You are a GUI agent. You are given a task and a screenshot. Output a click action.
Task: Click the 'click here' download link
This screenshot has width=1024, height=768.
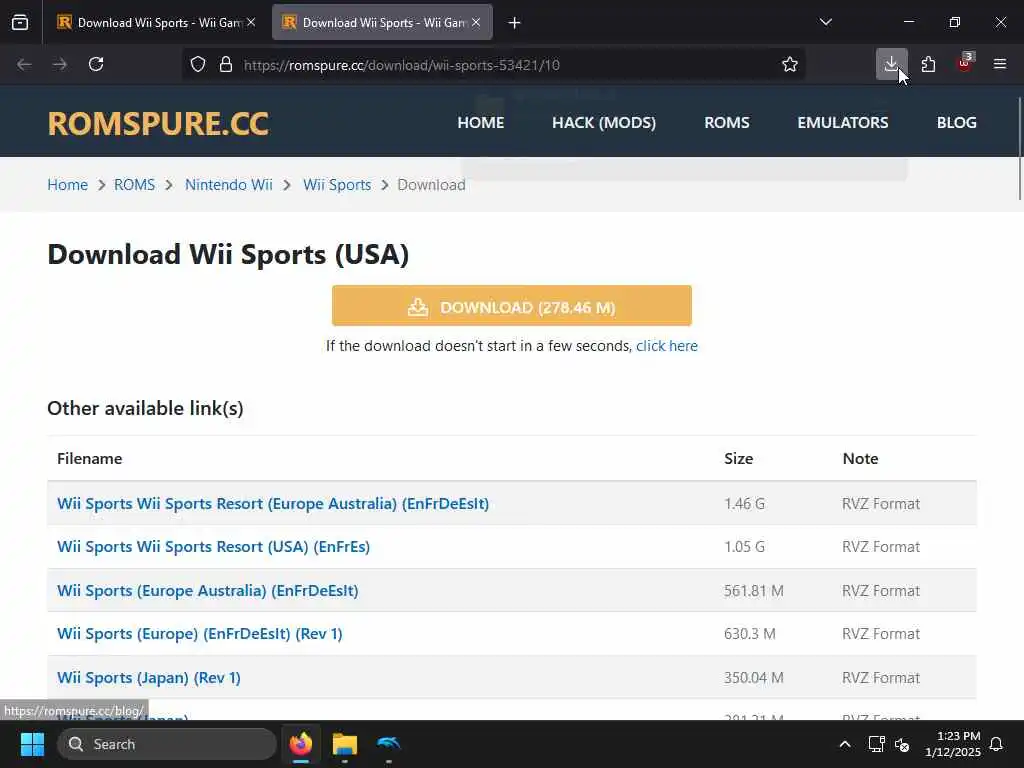click(667, 346)
